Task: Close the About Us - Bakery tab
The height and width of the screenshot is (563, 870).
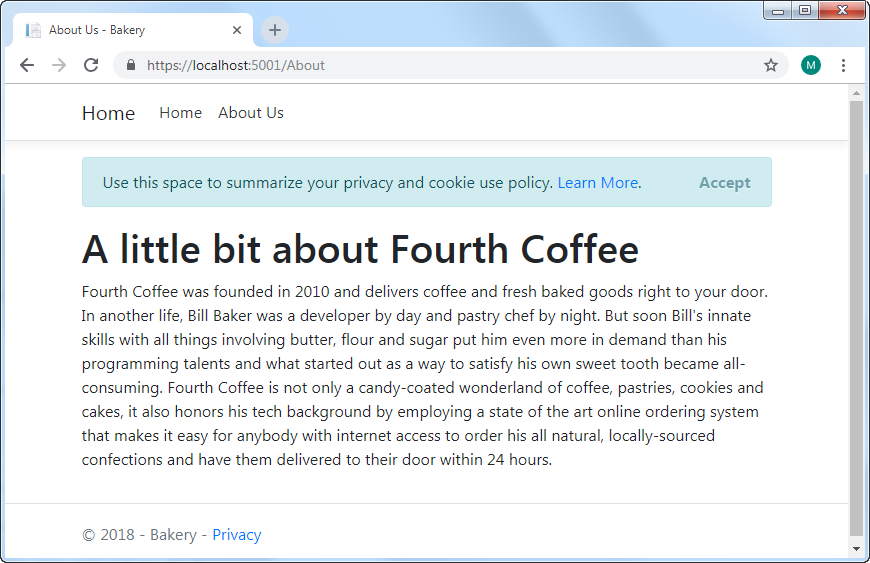Action: 237,30
